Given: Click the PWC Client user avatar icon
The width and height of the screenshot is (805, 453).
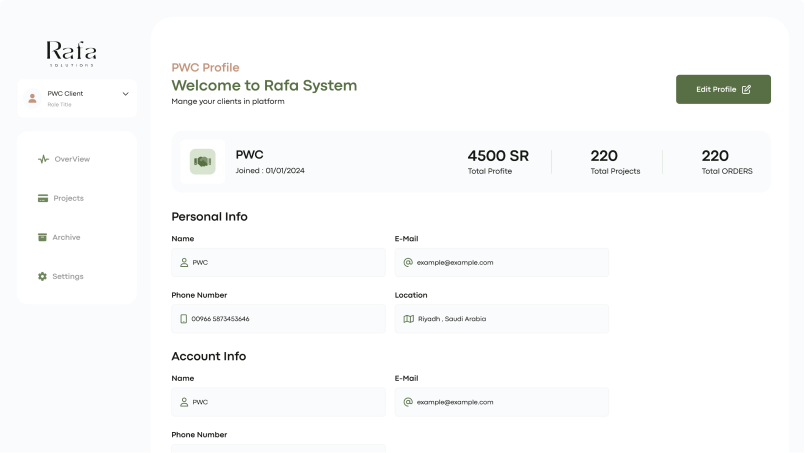Looking at the screenshot, I should tap(33, 98).
